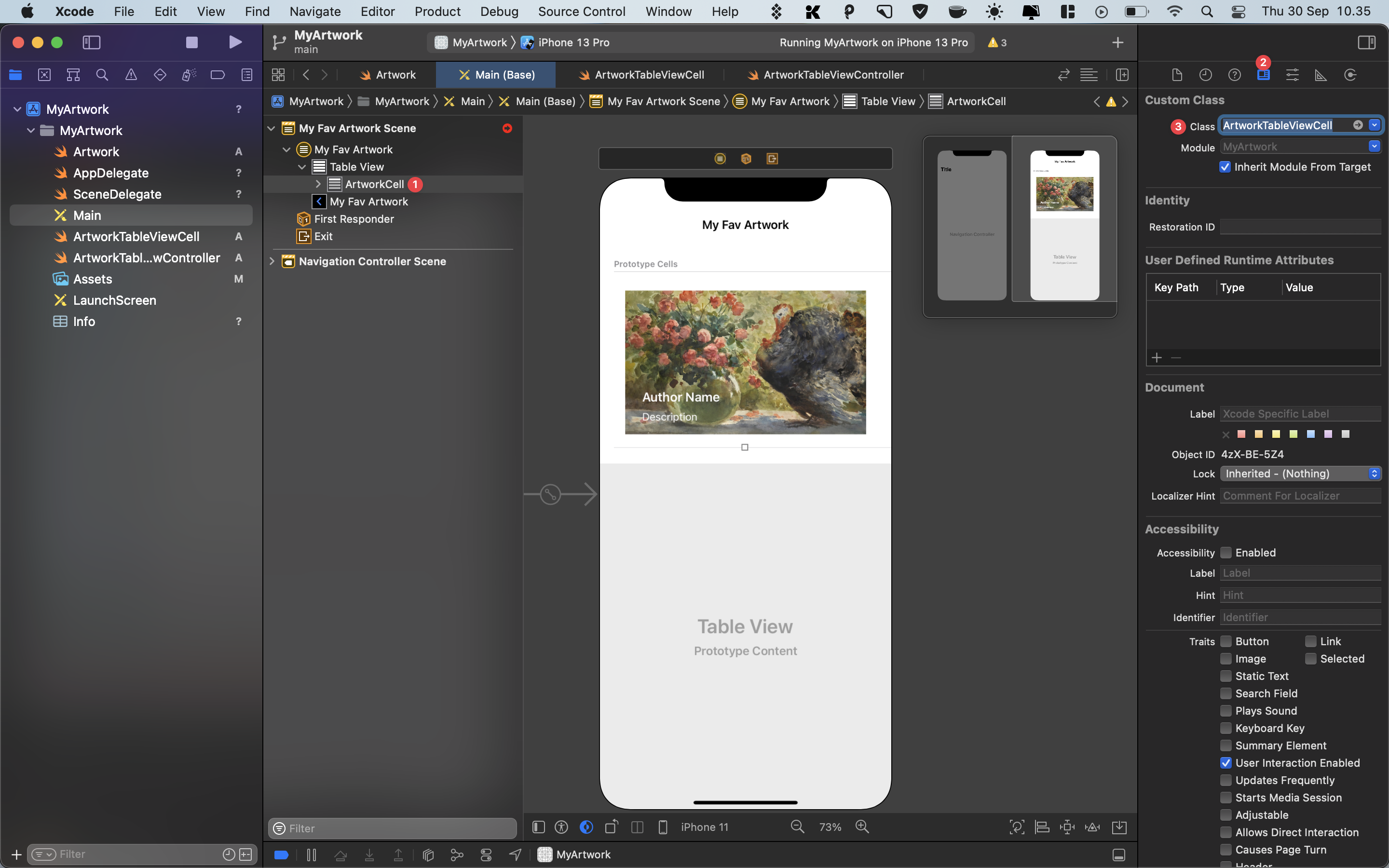
Task: Collapse the Table View outline row
Action: click(302, 167)
